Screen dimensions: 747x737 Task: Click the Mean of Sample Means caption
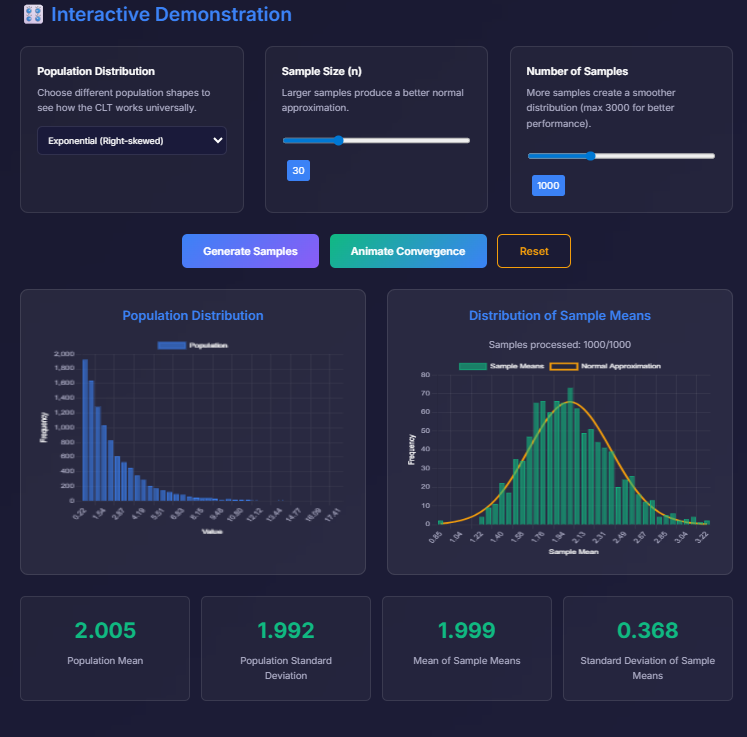tap(467, 660)
